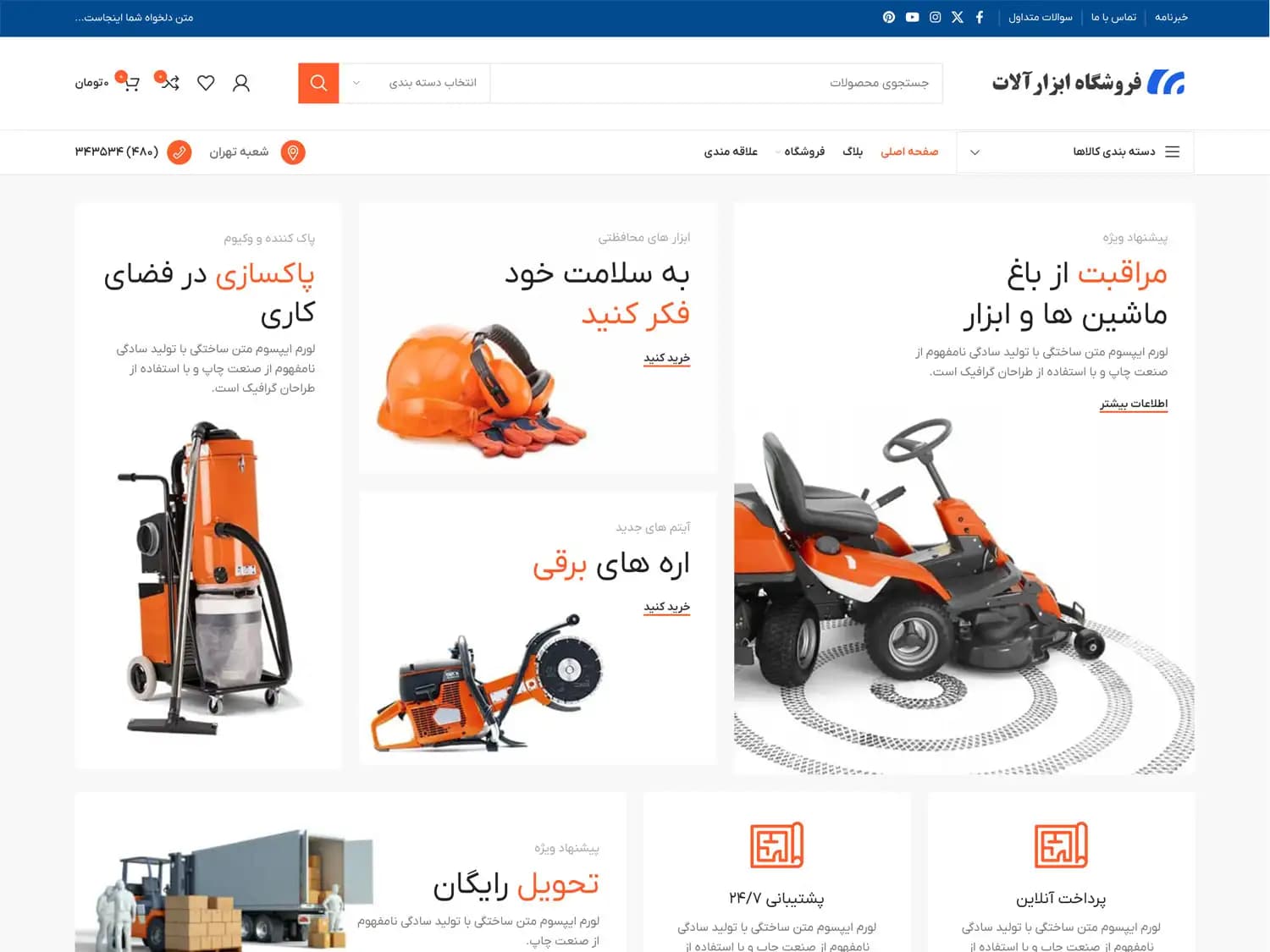Click اطلاعات بیشتر under garden machines banner
The width and height of the screenshot is (1270, 952).
point(1134,404)
